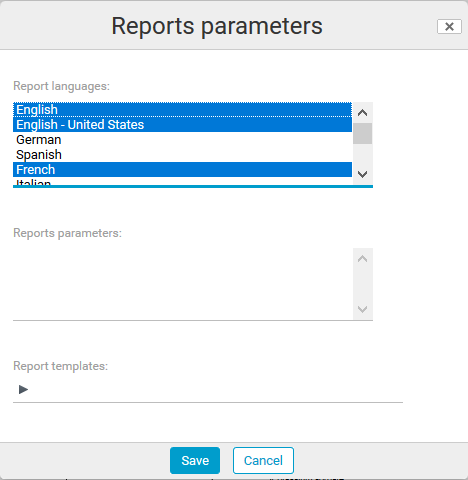Click the languages list scroll down arrow
This screenshot has height=480, width=468.
(362, 174)
